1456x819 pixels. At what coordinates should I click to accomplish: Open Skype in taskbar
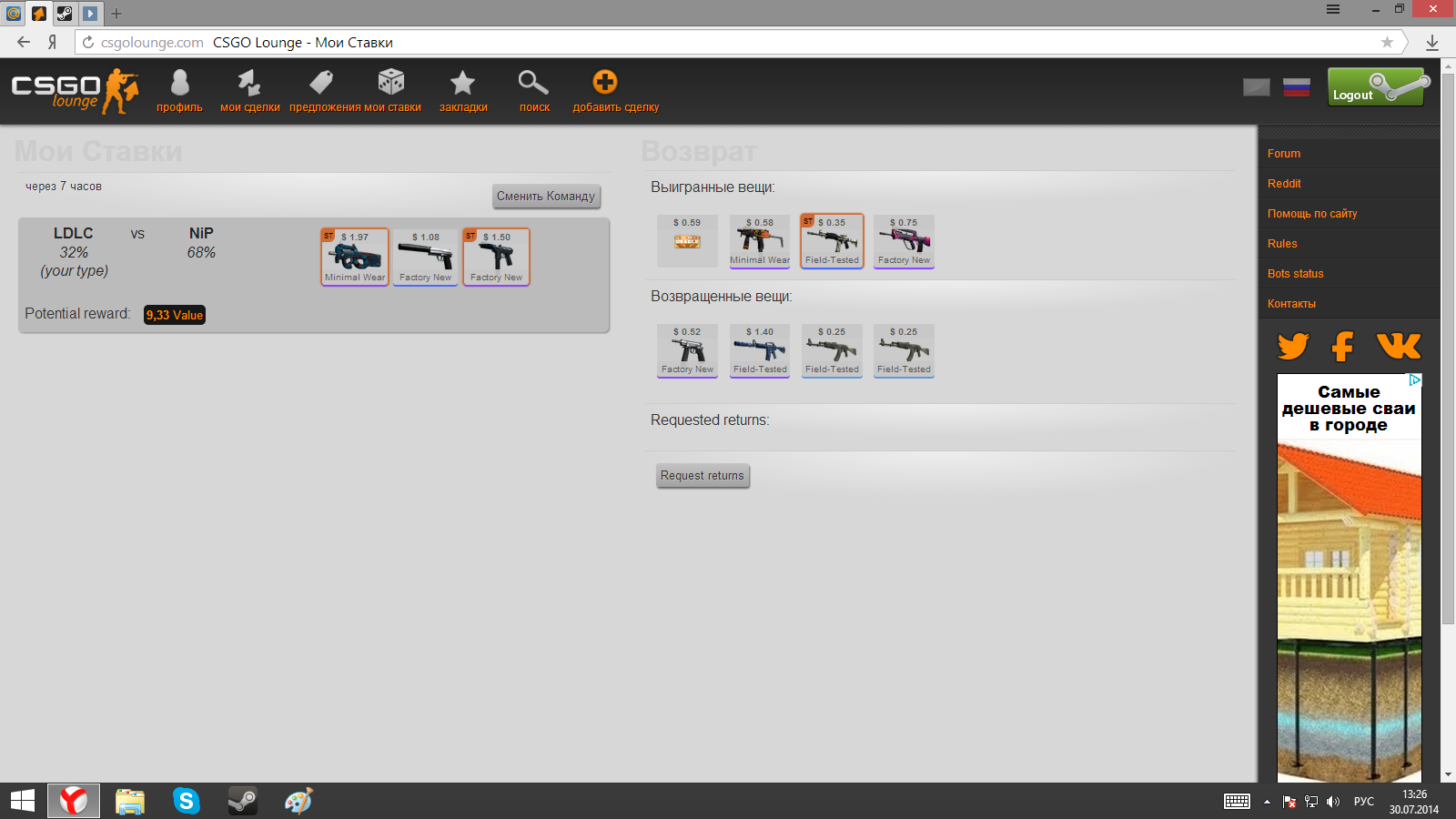click(x=187, y=801)
